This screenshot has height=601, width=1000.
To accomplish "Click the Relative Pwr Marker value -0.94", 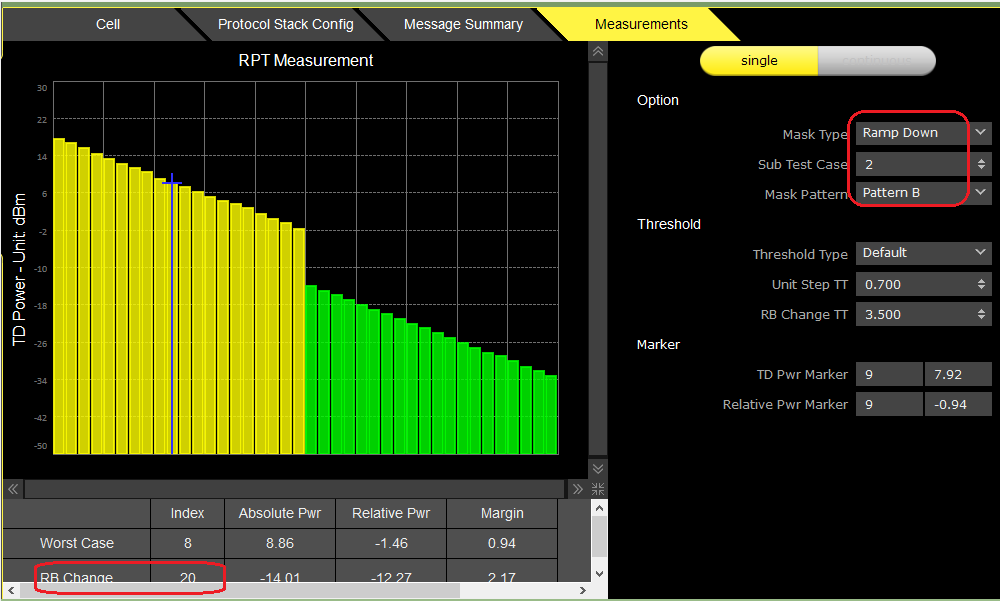I will (958, 404).
